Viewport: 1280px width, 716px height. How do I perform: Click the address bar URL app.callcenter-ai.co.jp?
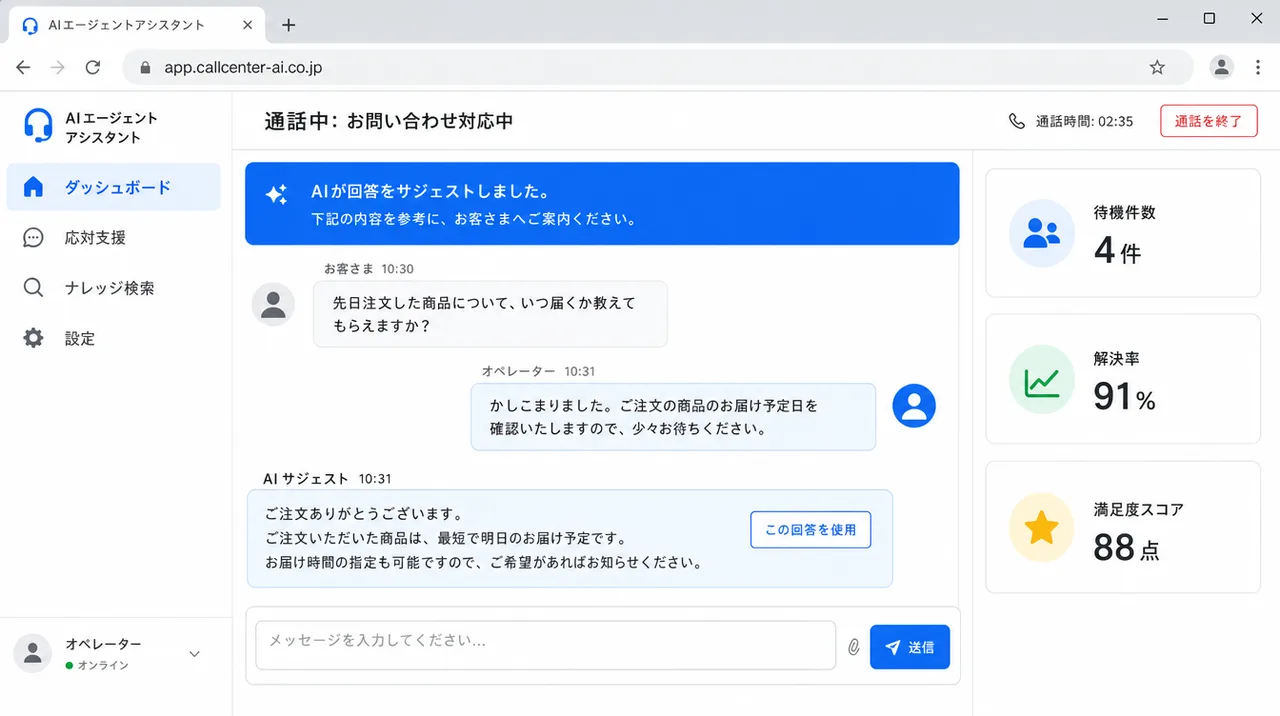click(x=243, y=68)
